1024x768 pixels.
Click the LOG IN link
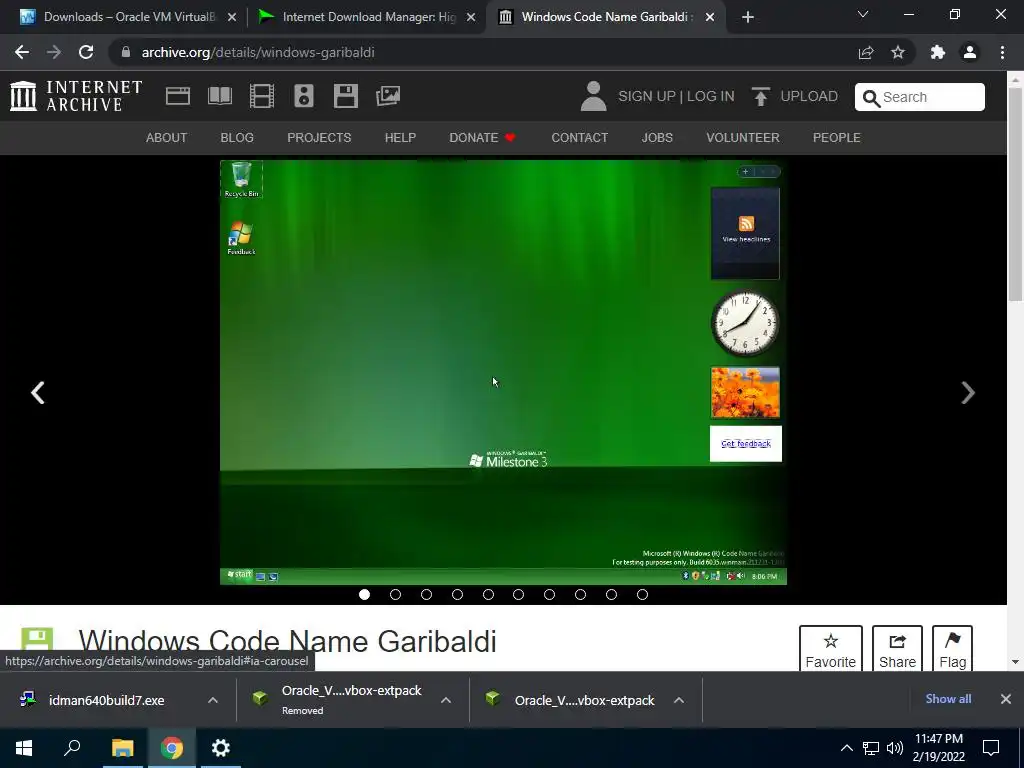711,96
